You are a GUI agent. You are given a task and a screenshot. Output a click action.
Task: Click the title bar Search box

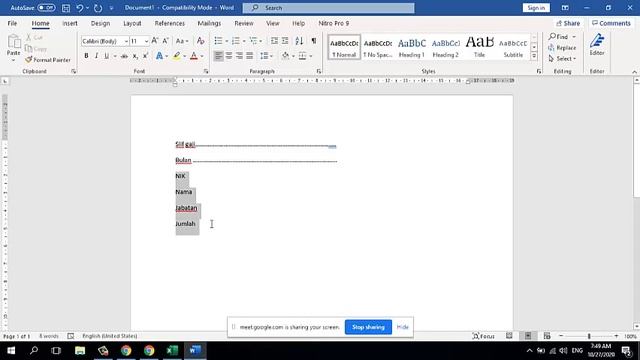point(329,8)
